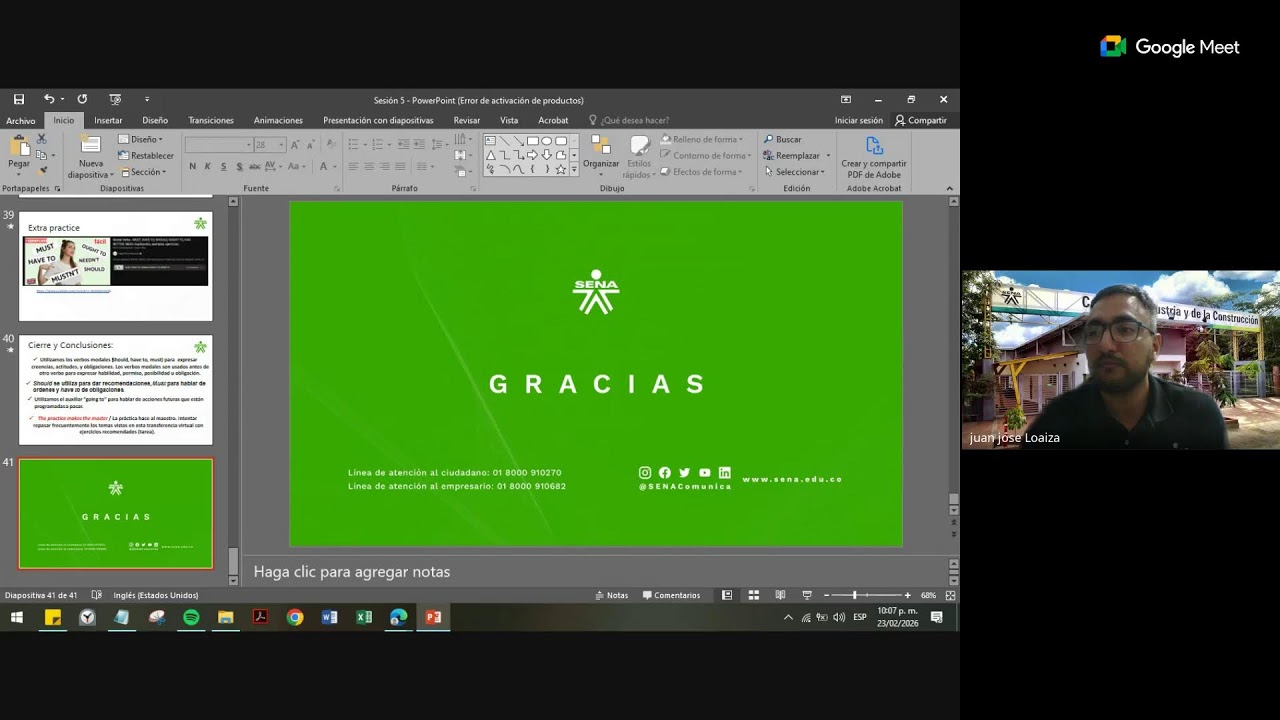Fit the slide to the current window
Image resolution: width=1280 pixels, height=720 pixels.
tap(950, 595)
